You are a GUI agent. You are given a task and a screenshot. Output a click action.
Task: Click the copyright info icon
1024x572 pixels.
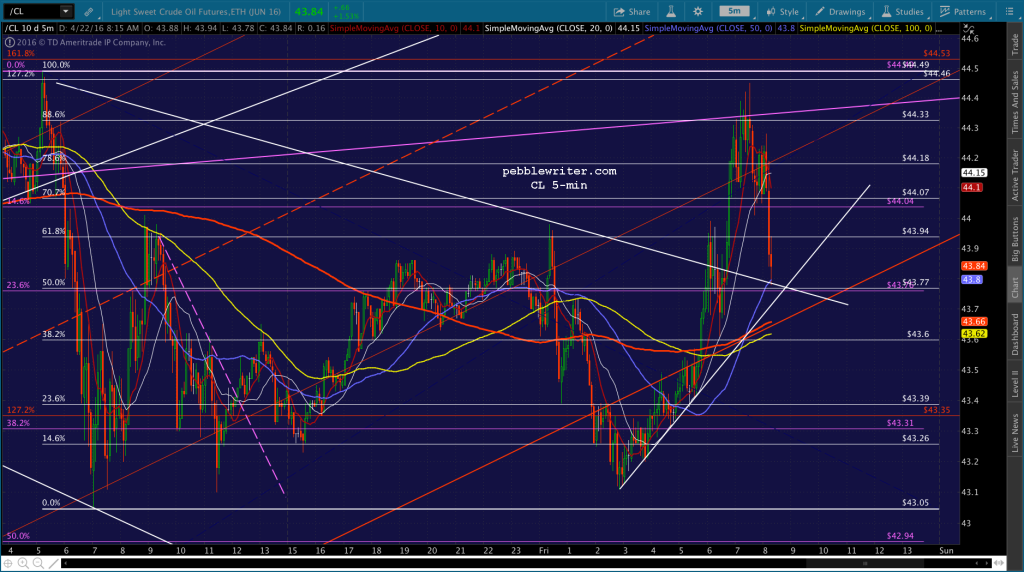(x=9, y=42)
